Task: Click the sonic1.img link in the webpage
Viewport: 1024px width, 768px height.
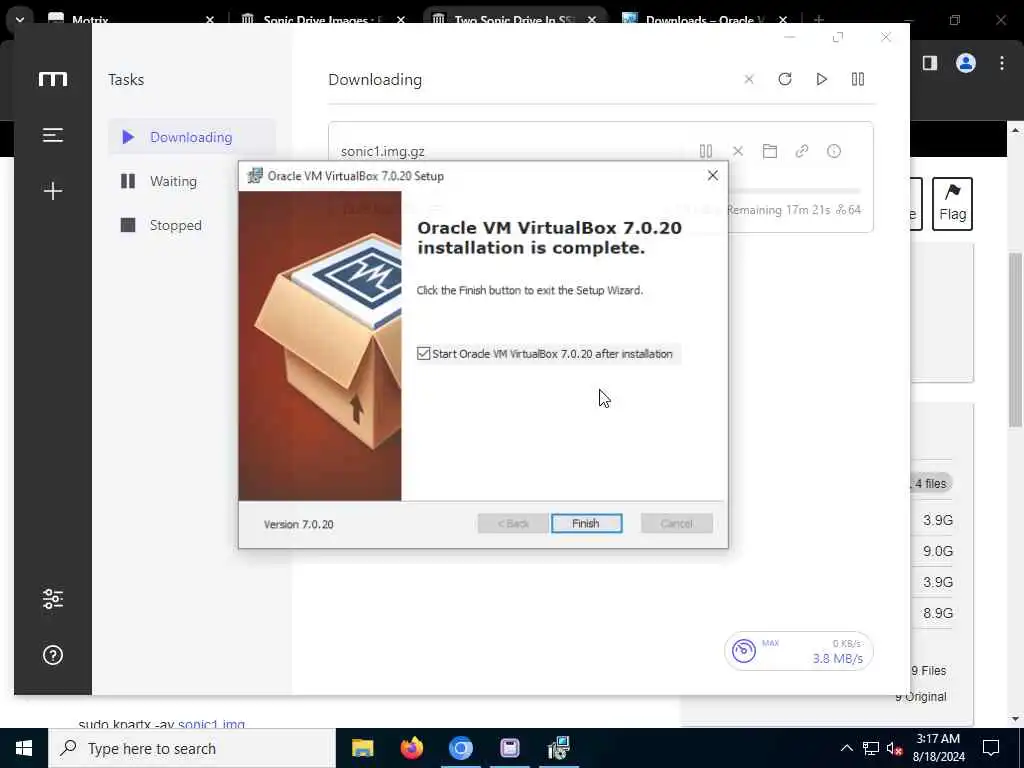Action: [x=211, y=724]
